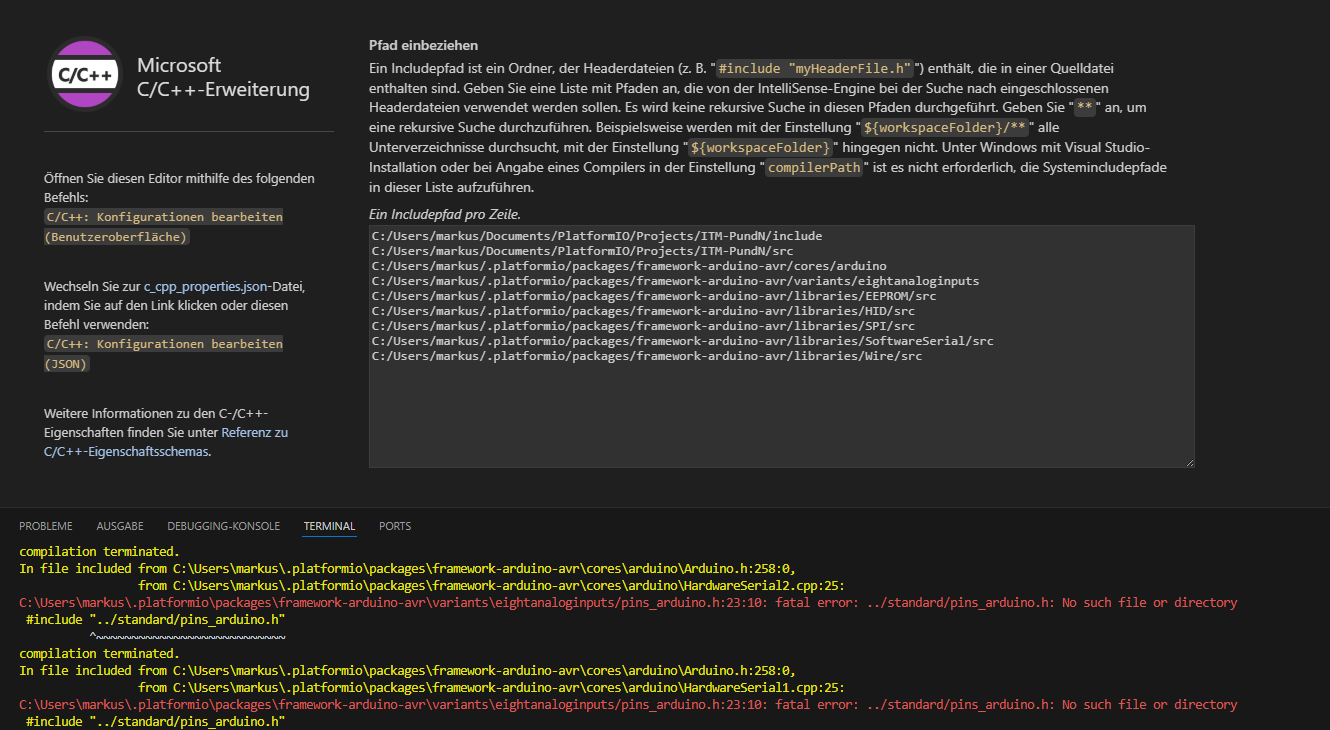Activate the TERMINAL tab
This screenshot has width=1330, height=730.
click(329, 526)
